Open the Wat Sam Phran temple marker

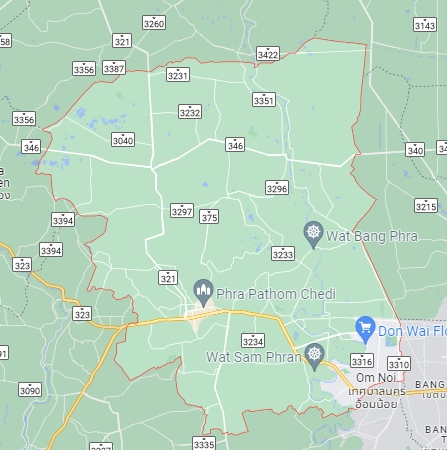[314, 357]
